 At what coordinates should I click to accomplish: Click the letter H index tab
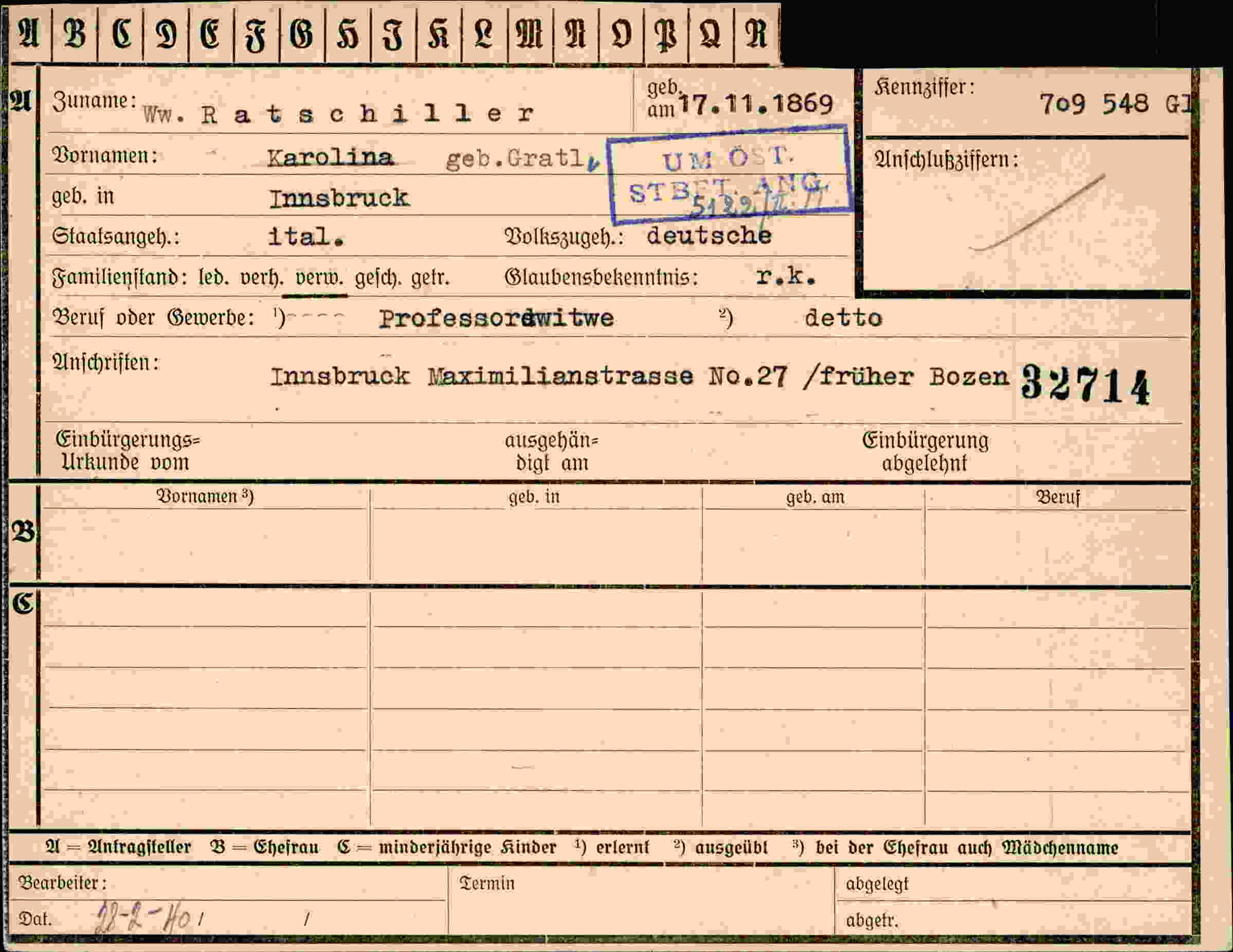point(348,34)
